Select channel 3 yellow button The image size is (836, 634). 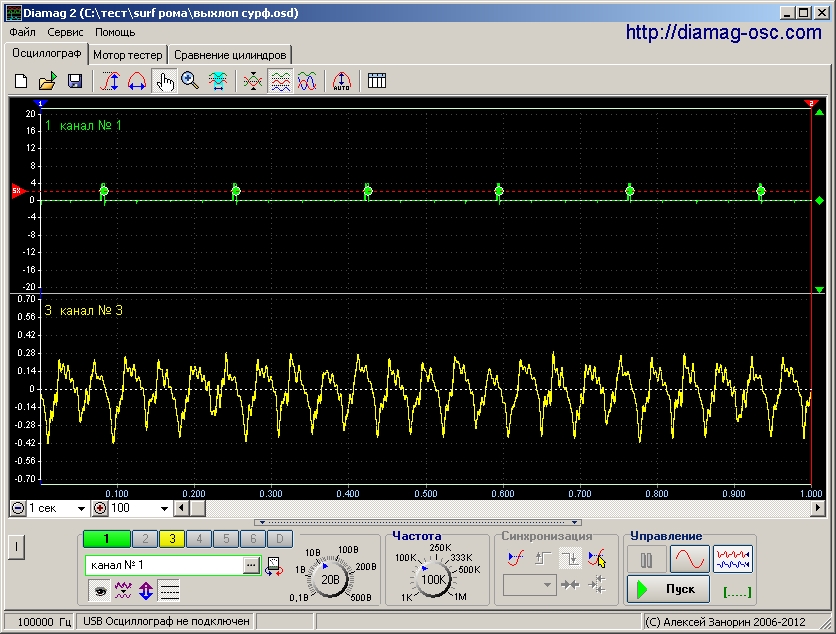(x=172, y=539)
